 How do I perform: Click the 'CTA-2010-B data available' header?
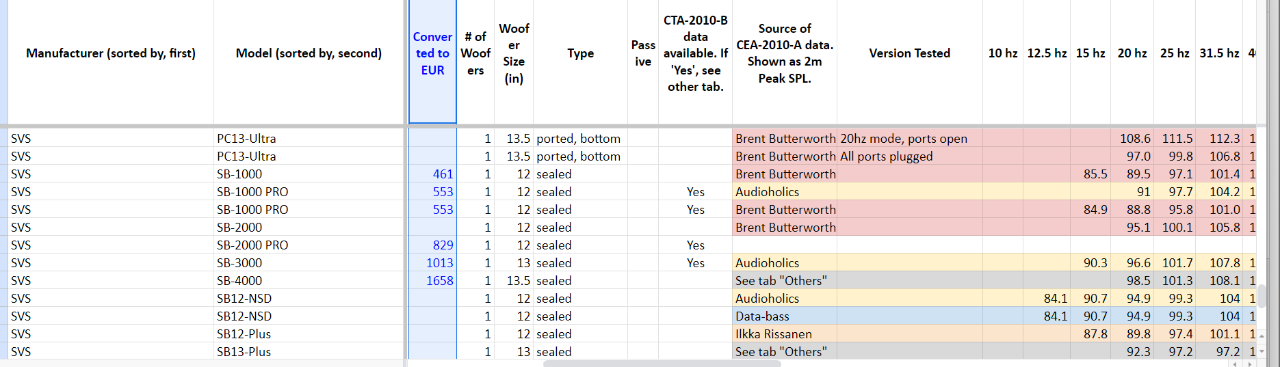696,53
